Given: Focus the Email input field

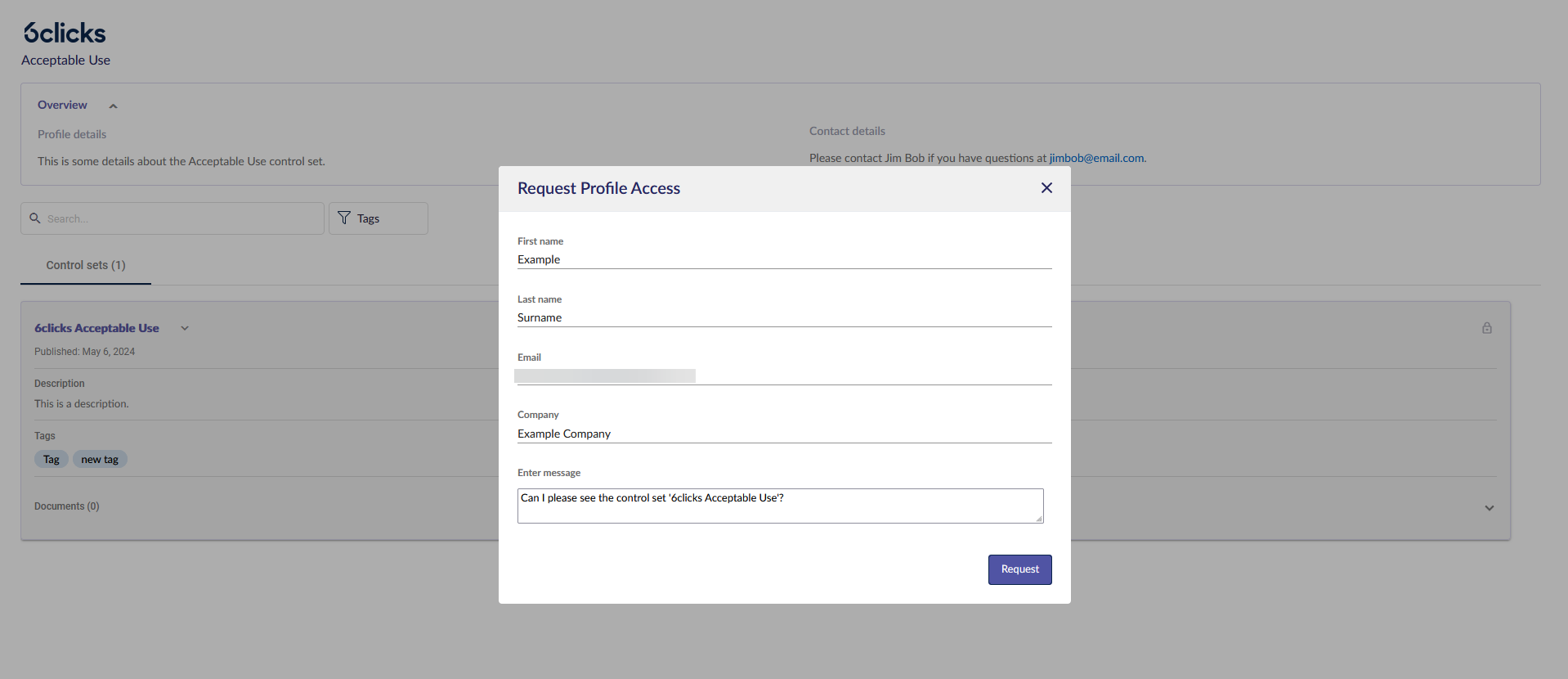Looking at the screenshot, I should pyautogui.click(x=784, y=375).
